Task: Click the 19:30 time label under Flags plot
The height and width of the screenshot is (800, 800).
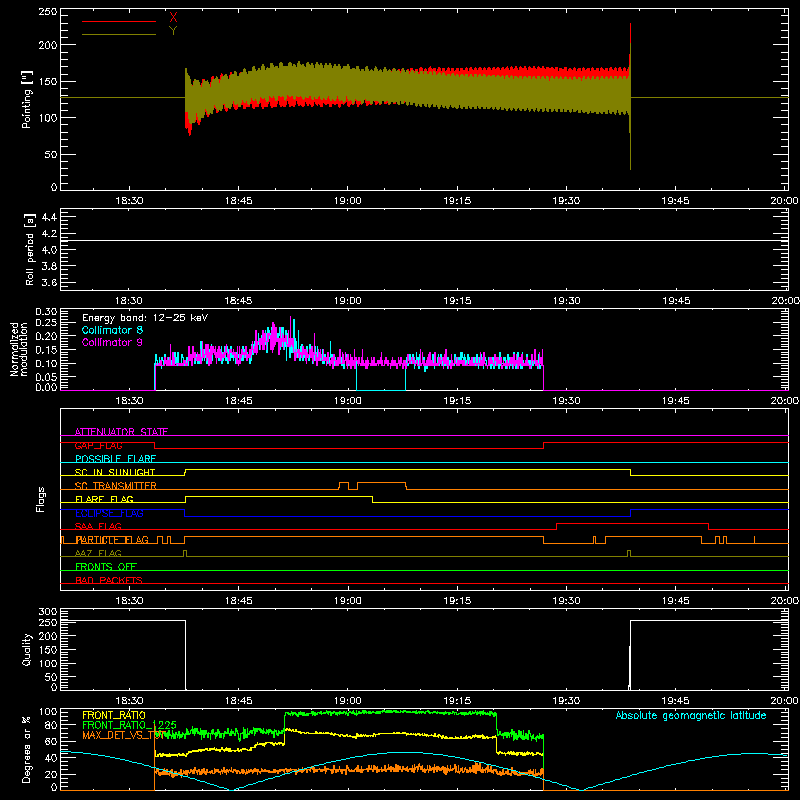Action: click(x=566, y=601)
